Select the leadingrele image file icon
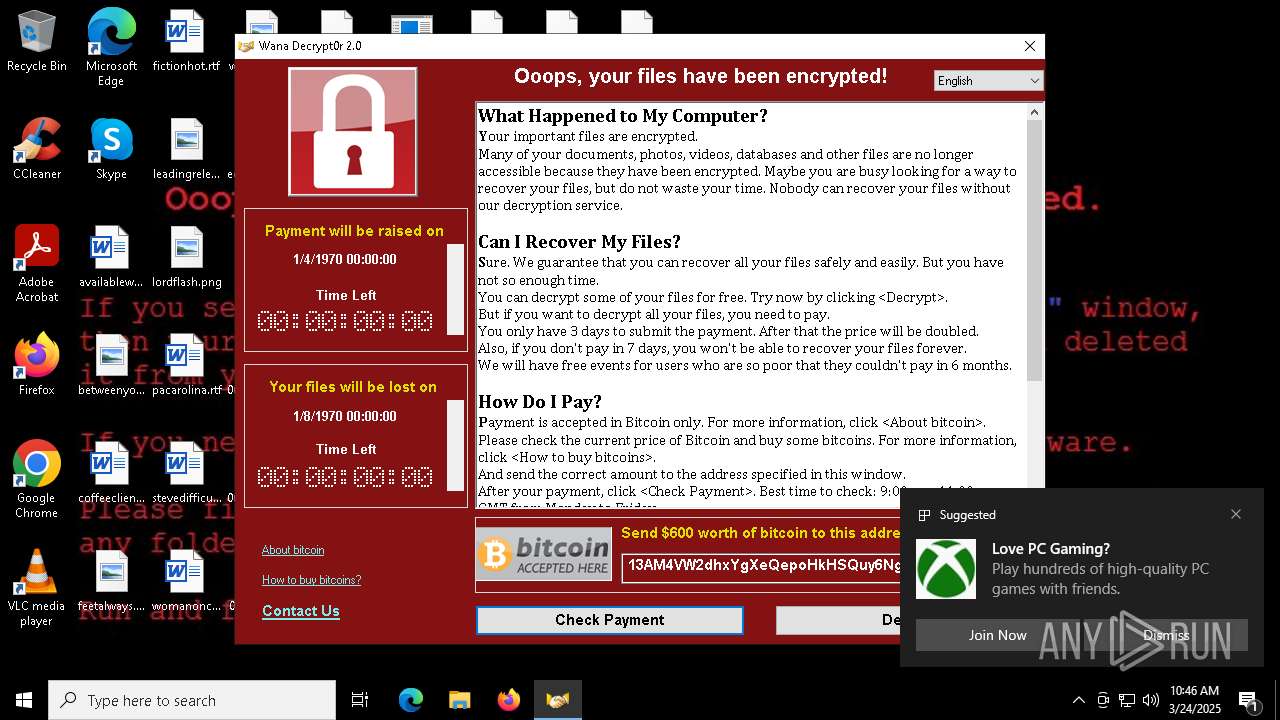 click(186, 149)
